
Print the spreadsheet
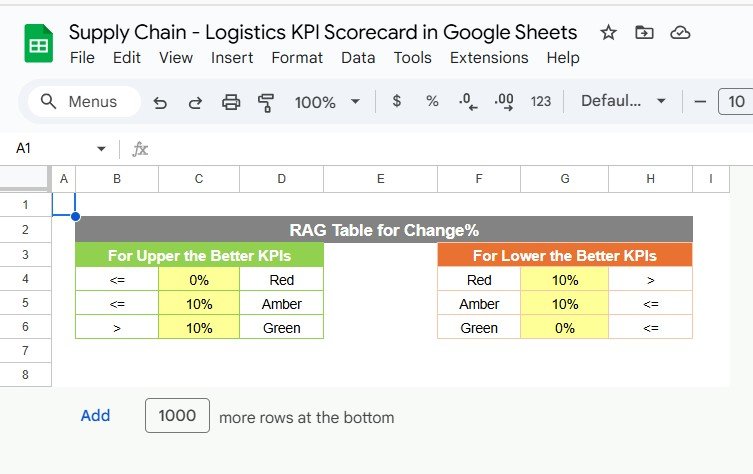click(x=231, y=102)
